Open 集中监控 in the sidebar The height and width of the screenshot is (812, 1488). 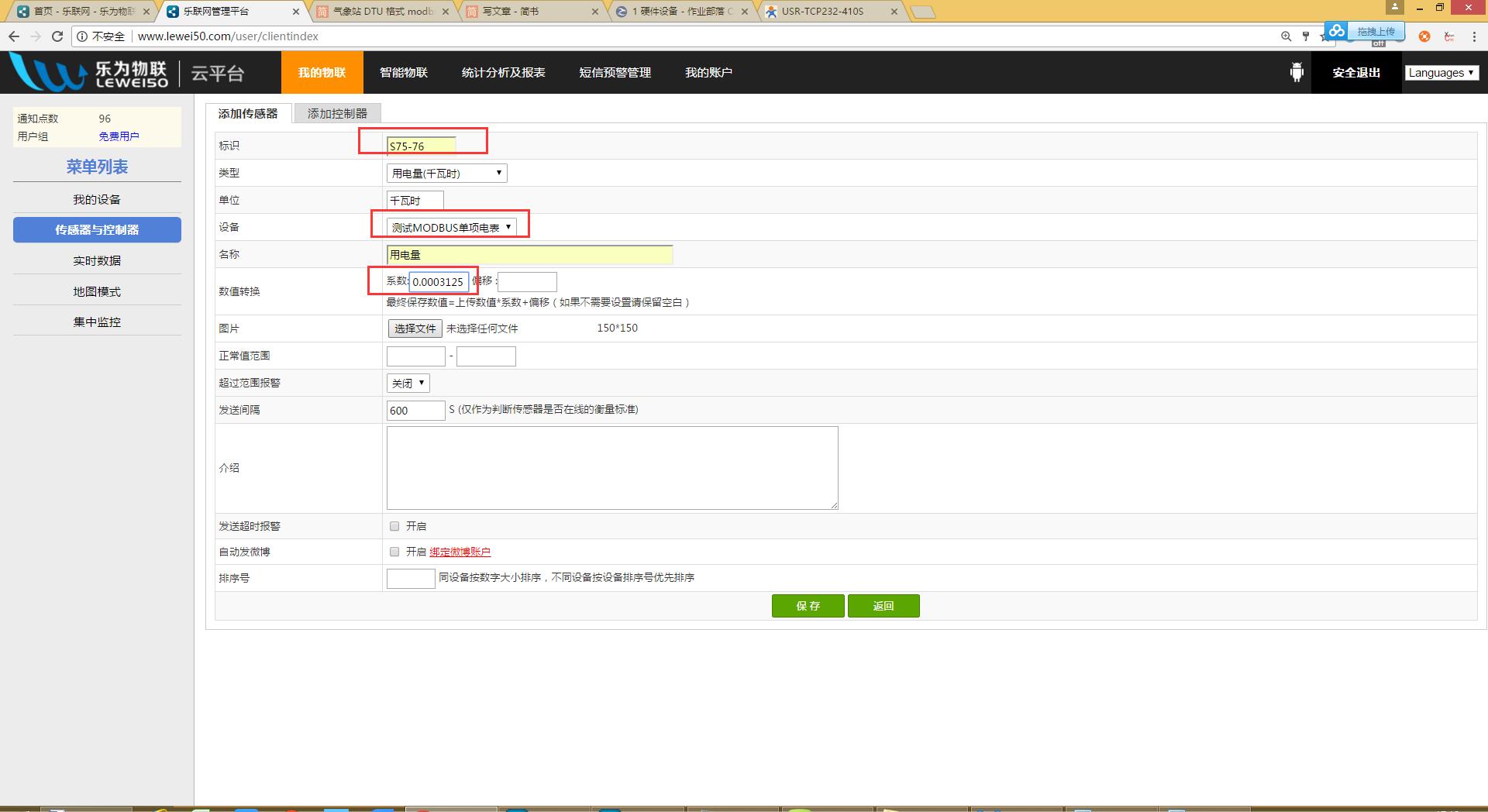point(97,322)
